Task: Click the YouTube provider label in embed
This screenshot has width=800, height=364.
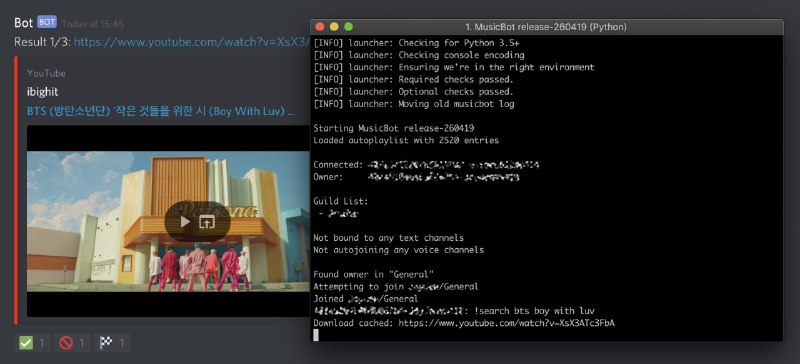Action: pyautogui.click(x=46, y=74)
